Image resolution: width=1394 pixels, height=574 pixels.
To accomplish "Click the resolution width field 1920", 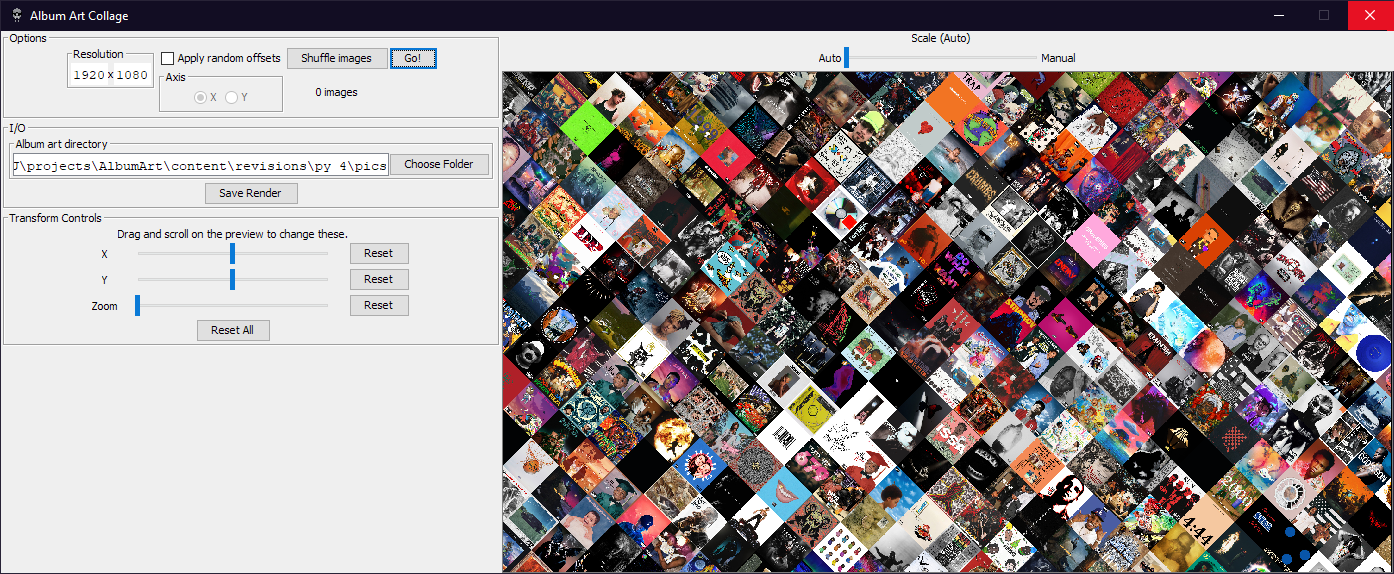I will tap(88, 75).
